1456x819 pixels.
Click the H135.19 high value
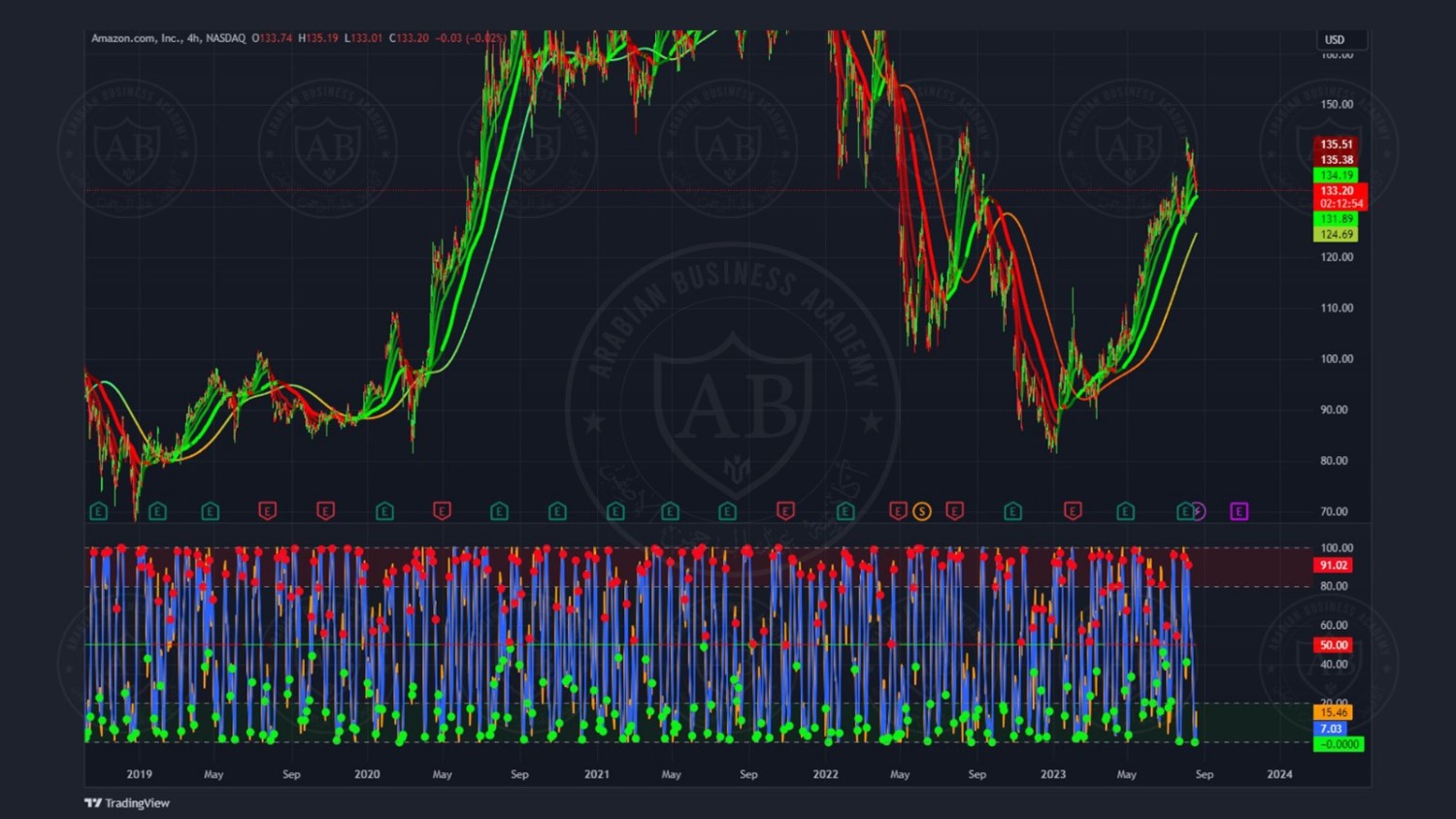(318, 38)
